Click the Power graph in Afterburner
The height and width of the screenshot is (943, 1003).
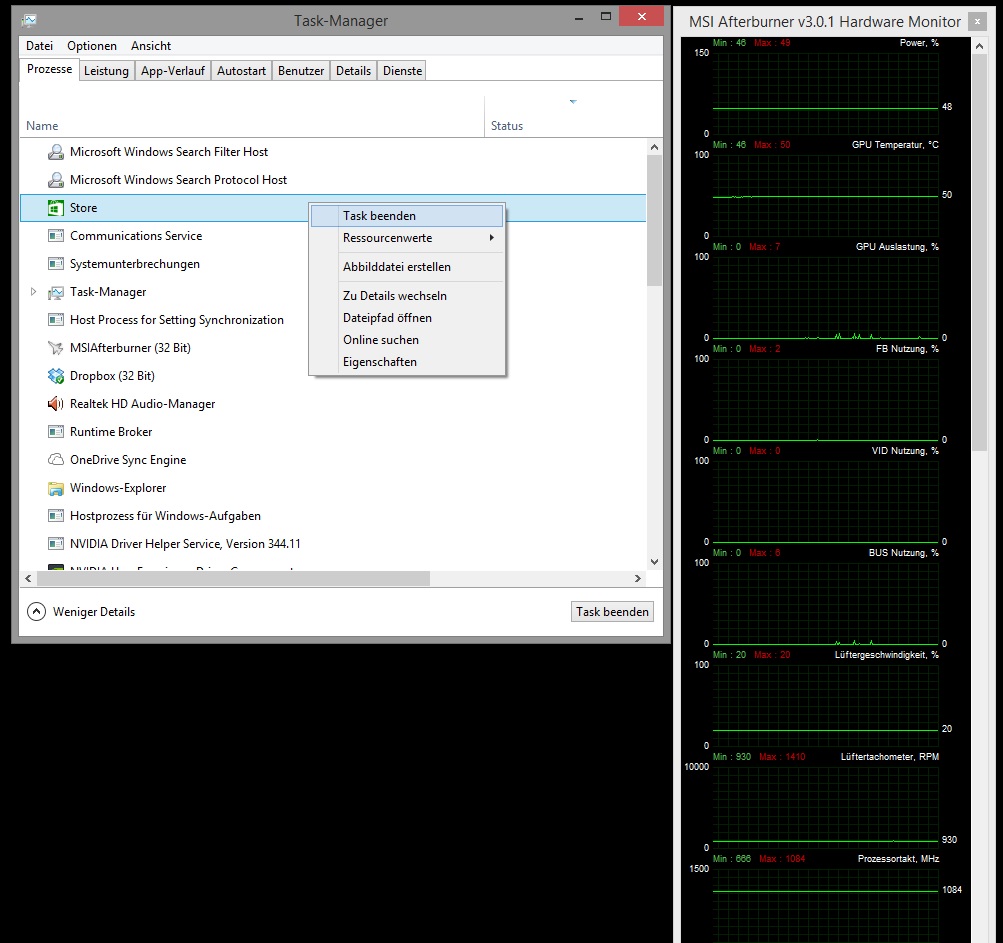(825, 93)
